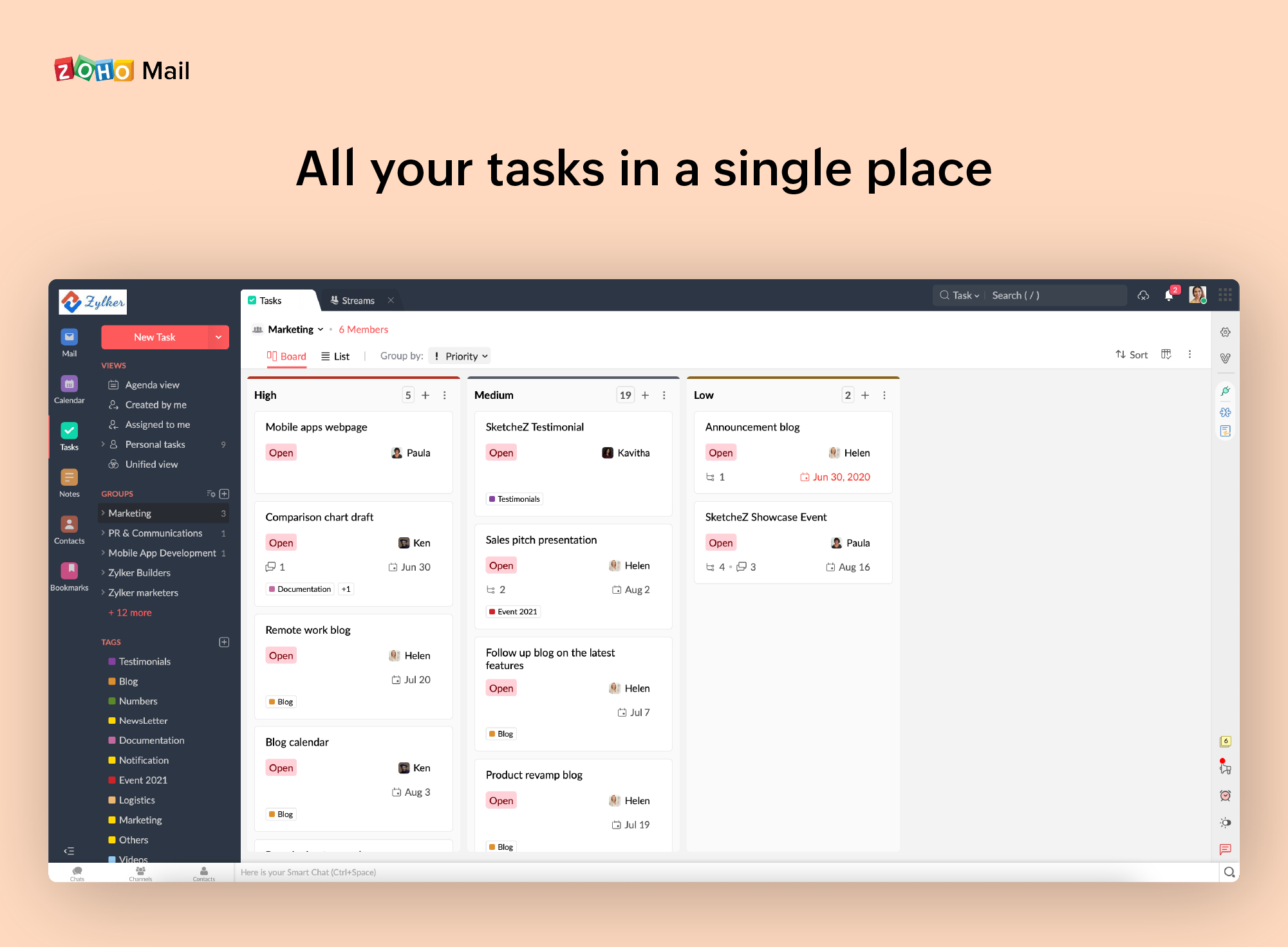Screen dimensions: 1288x947
Task: Expand PR & Communications group
Action: [103, 533]
